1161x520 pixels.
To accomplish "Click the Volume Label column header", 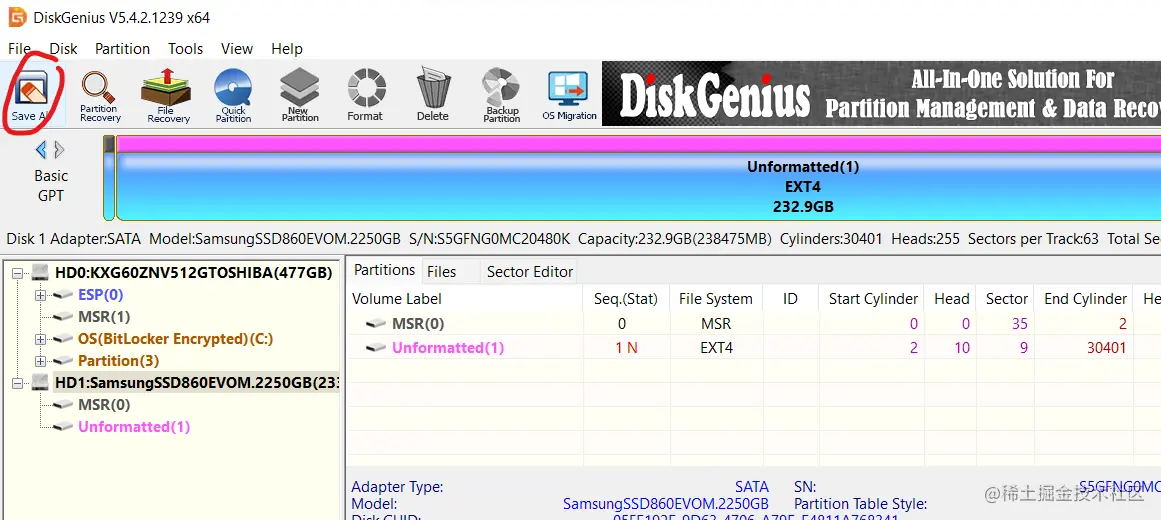I will (465, 299).
